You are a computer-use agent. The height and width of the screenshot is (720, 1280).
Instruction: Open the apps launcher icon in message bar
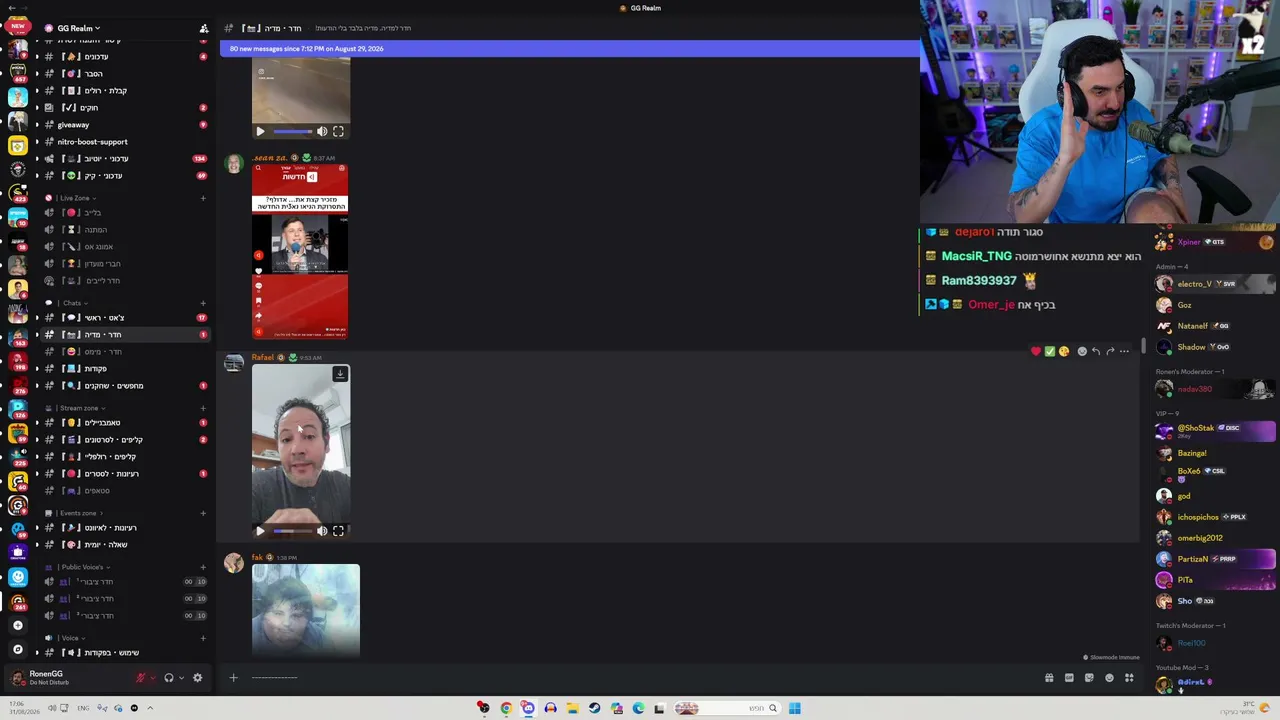pos(1129,678)
